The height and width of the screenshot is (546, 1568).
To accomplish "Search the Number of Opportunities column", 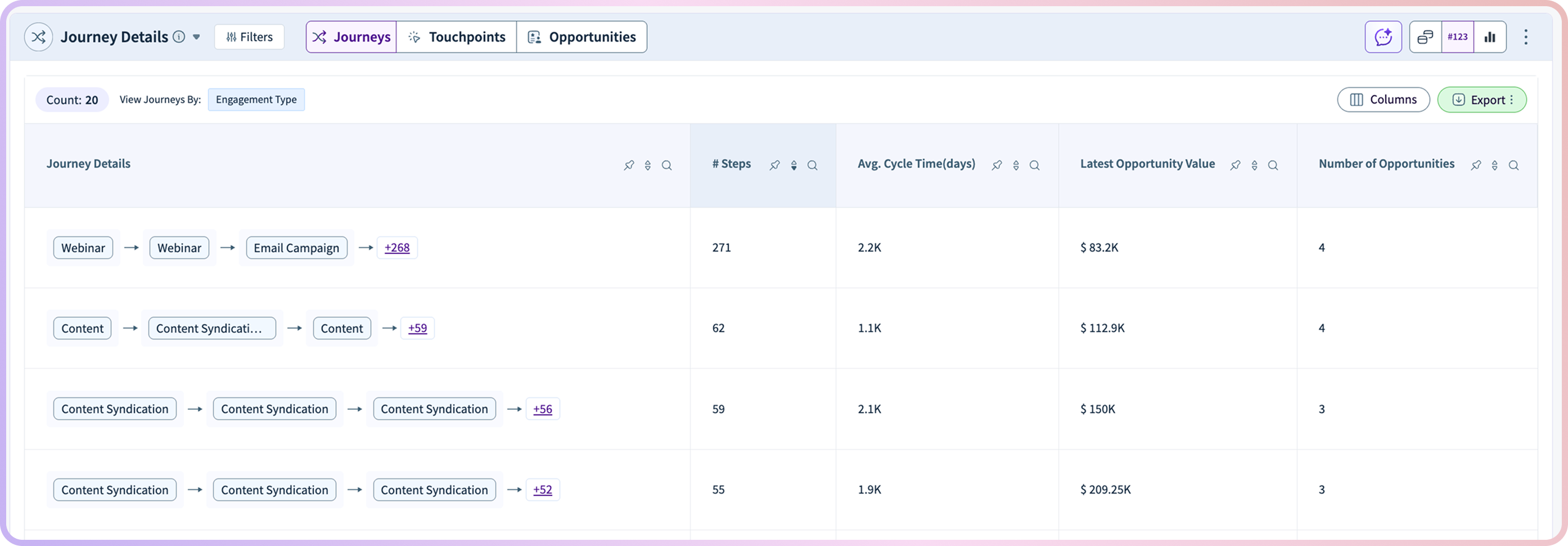I will [1514, 165].
